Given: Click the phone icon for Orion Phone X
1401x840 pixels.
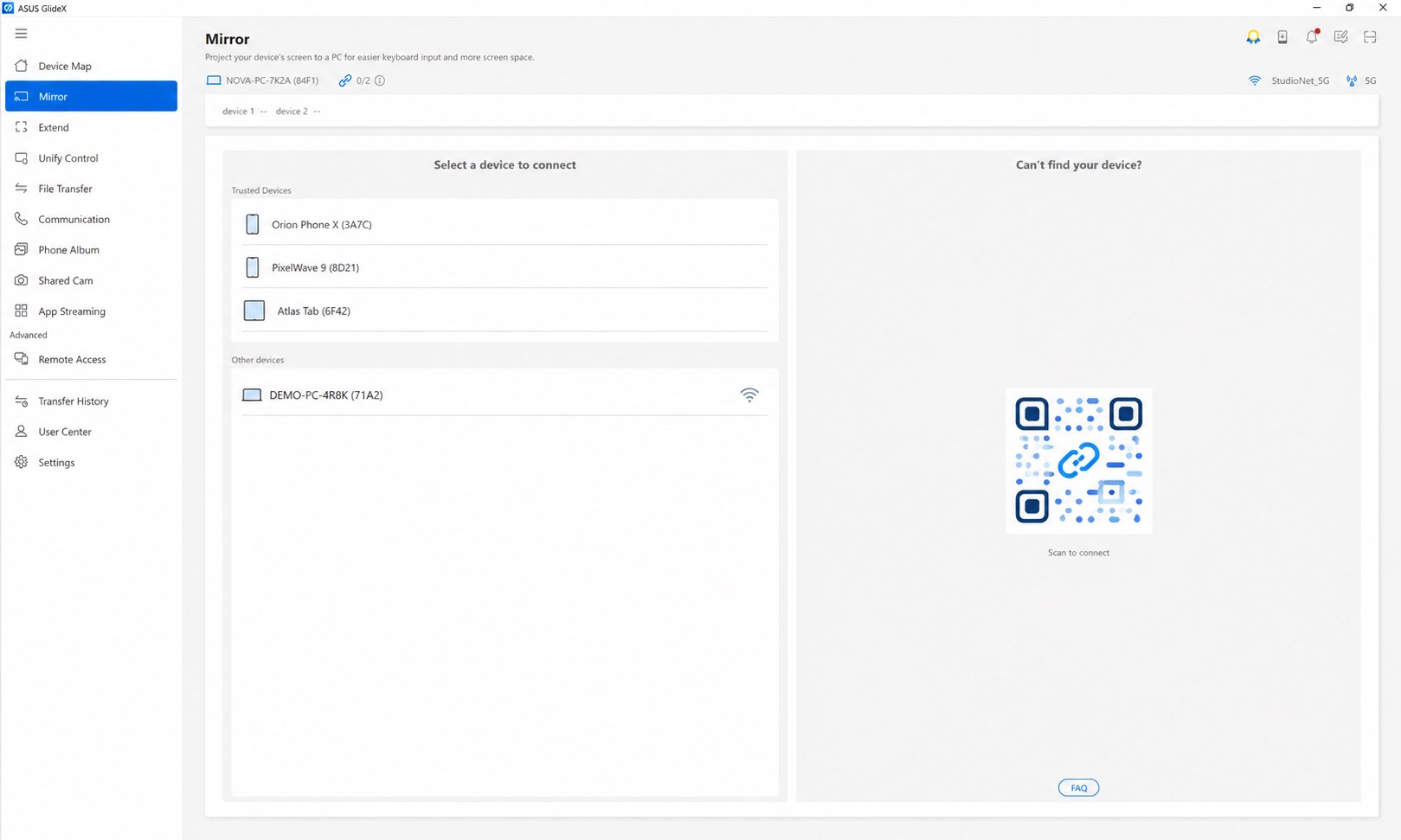Looking at the screenshot, I should pyautogui.click(x=253, y=224).
